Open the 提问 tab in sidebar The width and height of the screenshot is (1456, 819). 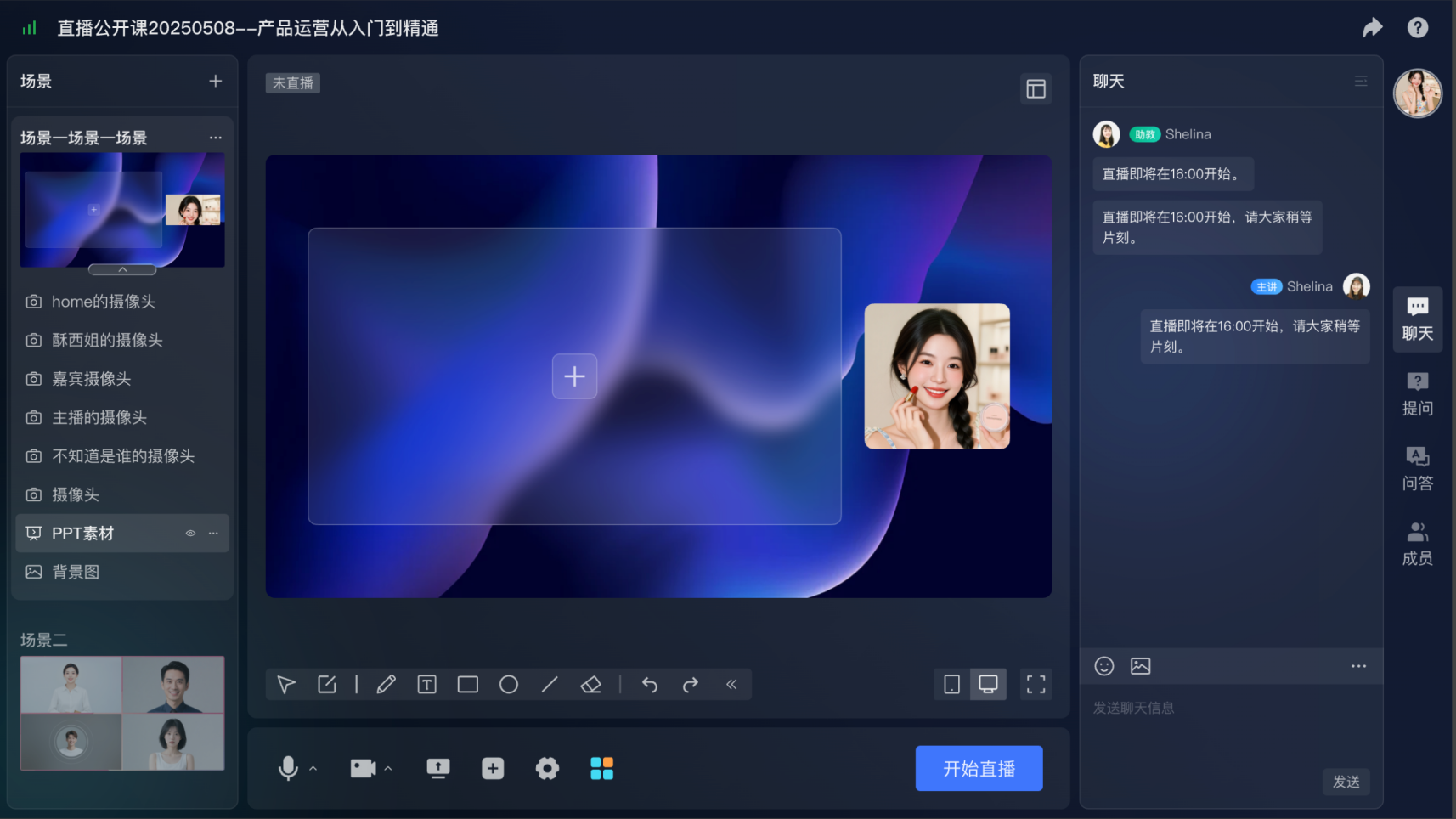click(x=1417, y=393)
